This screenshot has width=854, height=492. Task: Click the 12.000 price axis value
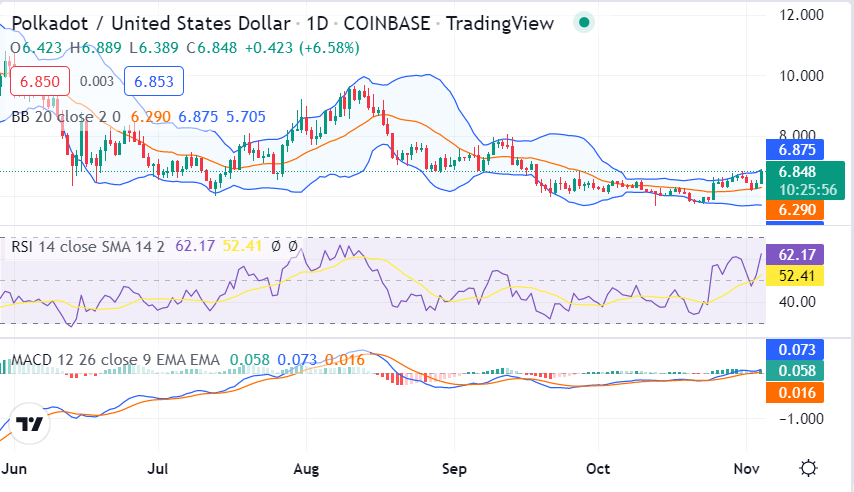click(x=801, y=15)
